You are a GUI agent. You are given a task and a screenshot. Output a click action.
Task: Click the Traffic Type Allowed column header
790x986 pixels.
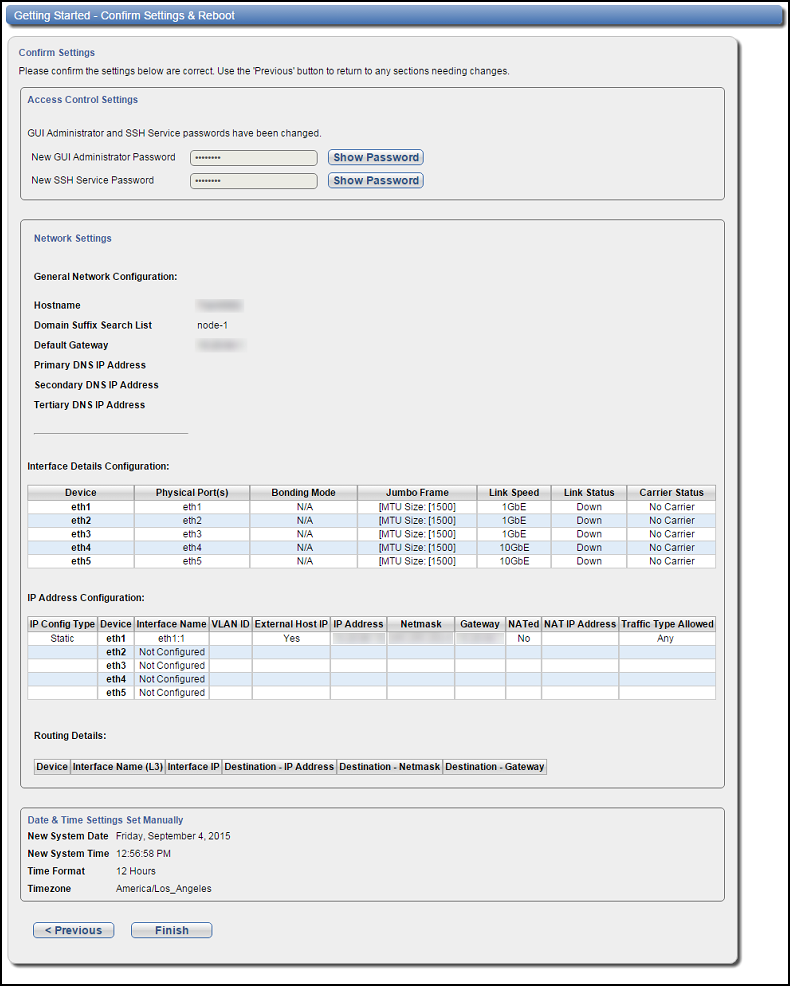coord(667,624)
